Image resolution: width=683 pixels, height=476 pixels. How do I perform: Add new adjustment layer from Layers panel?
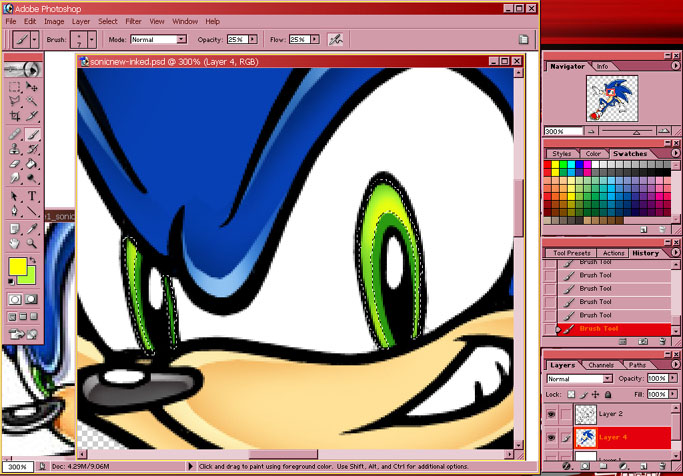pos(623,466)
